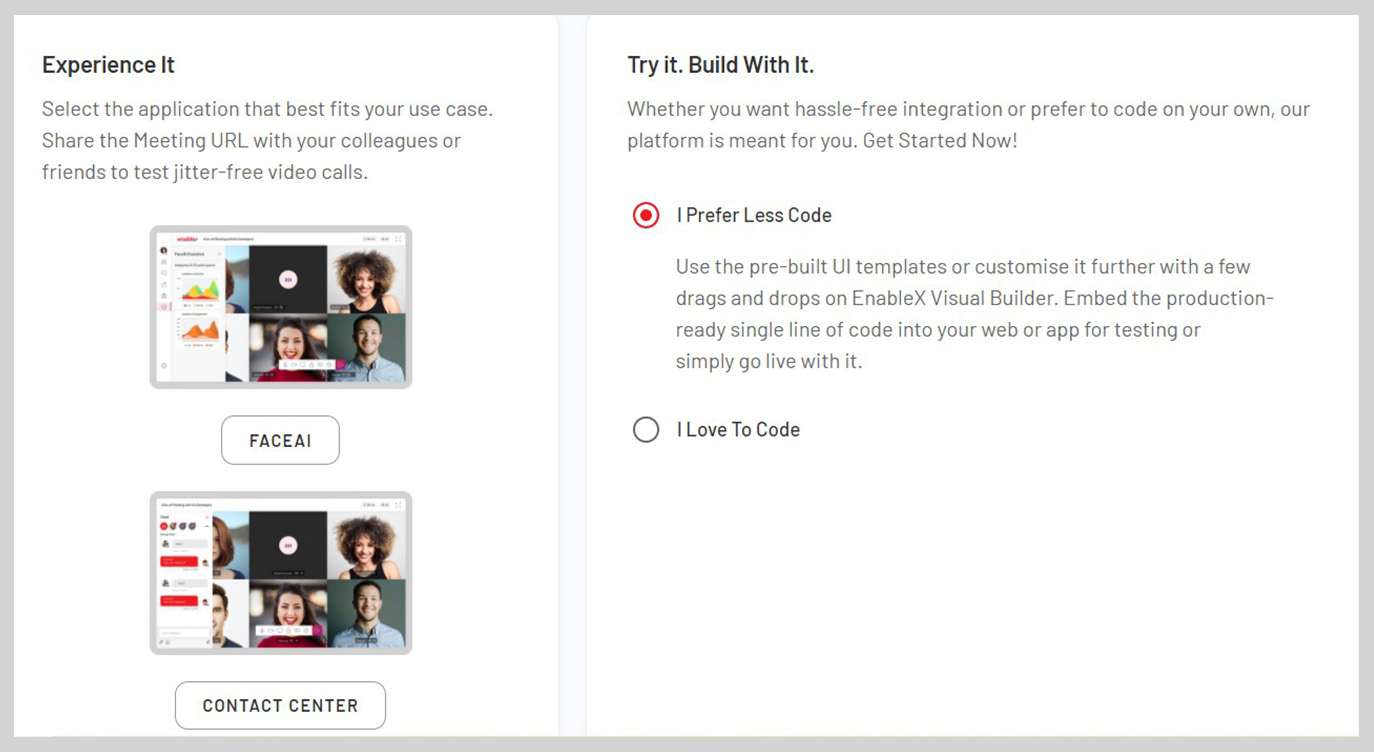Click the CONTACT CENTER button
The height and width of the screenshot is (752, 1374).
point(280,705)
